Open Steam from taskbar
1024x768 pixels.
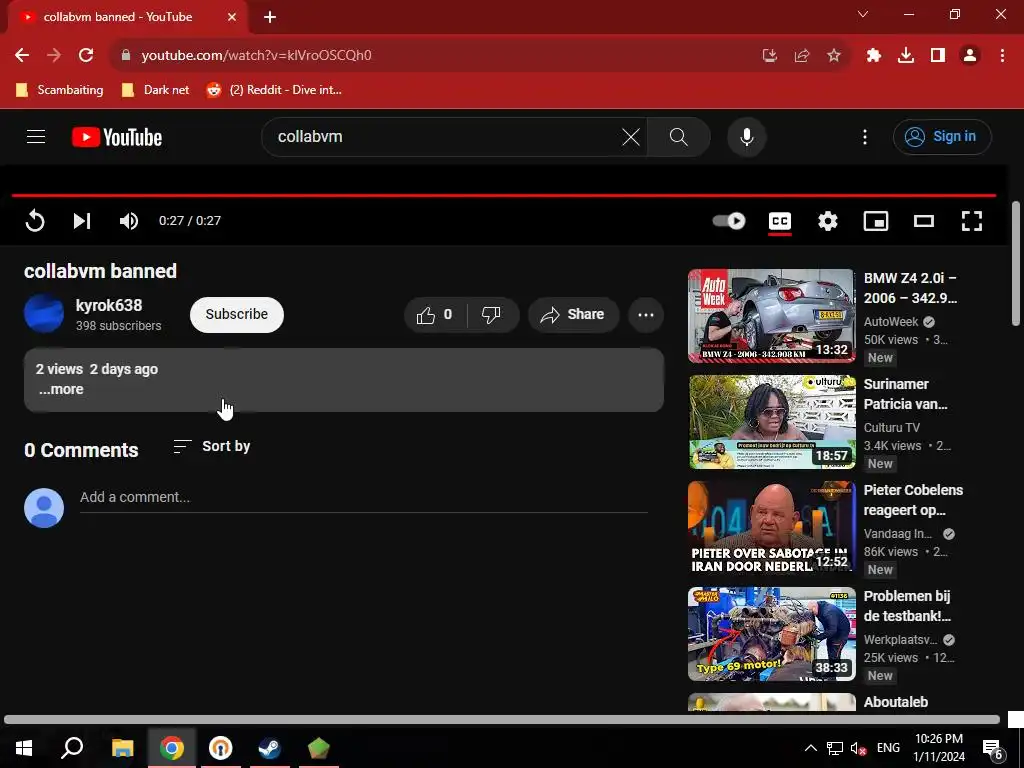click(x=269, y=748)
